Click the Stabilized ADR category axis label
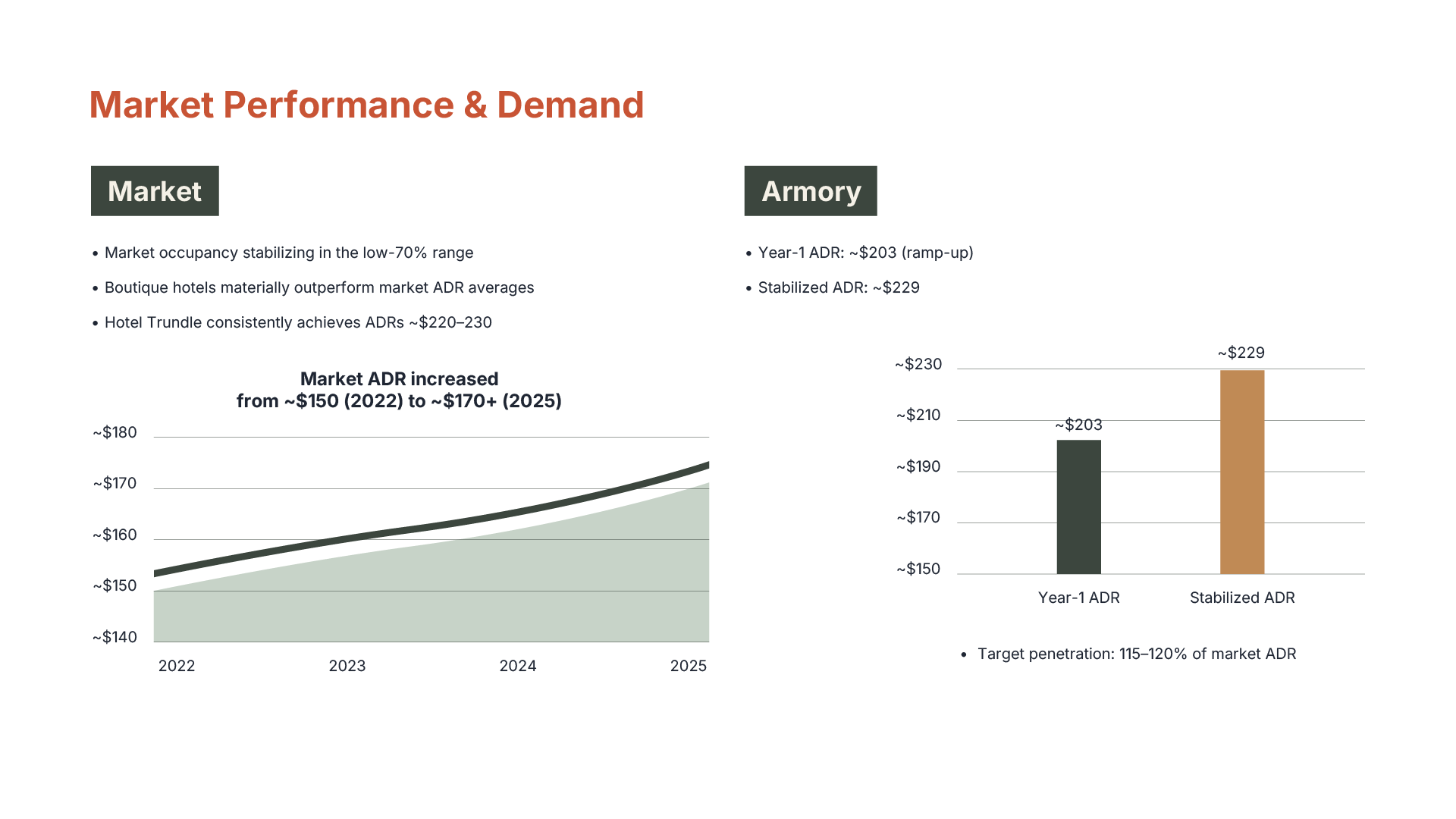This screenshot has height=819, width=1456. point(1241,598)
